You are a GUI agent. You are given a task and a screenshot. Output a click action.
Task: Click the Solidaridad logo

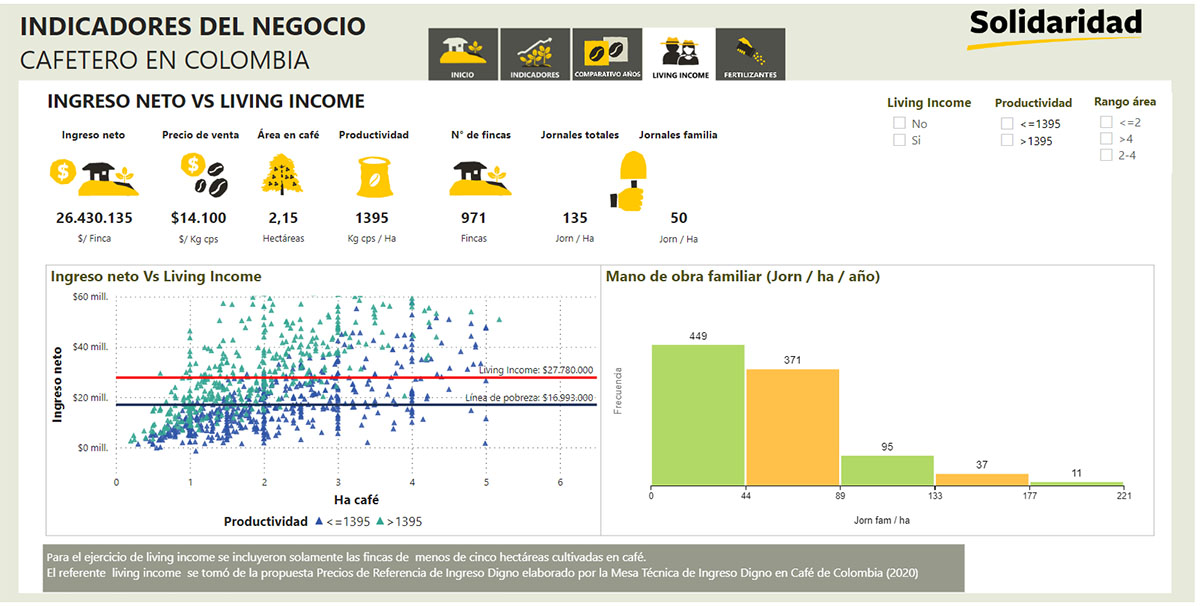[x=1057, y=25]
